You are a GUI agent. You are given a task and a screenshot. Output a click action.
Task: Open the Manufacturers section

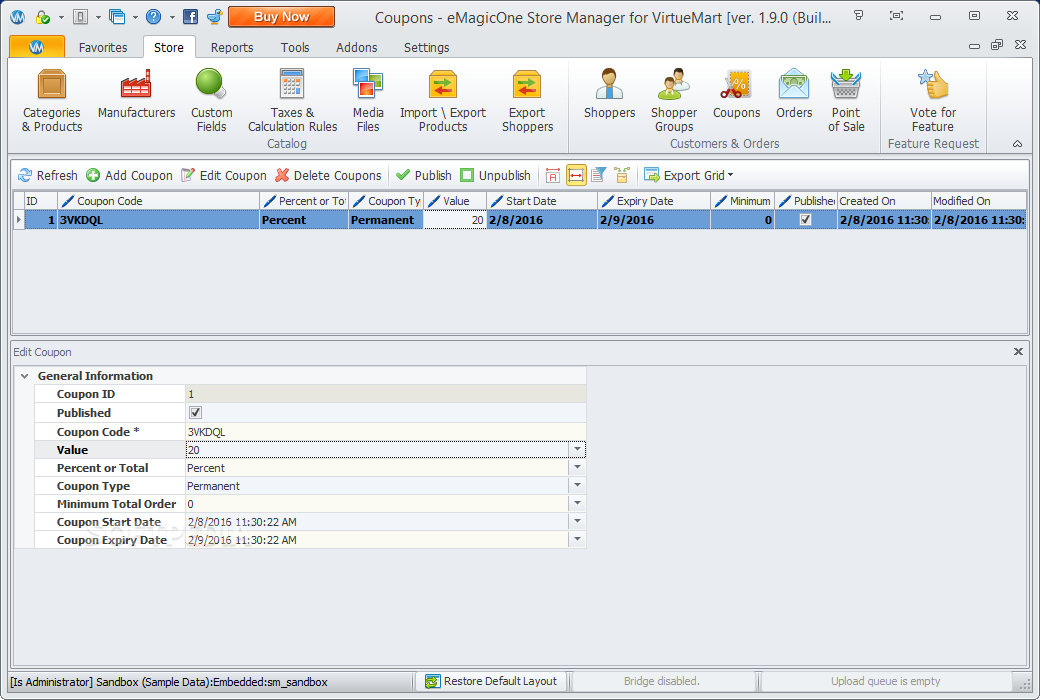[136, 94]
